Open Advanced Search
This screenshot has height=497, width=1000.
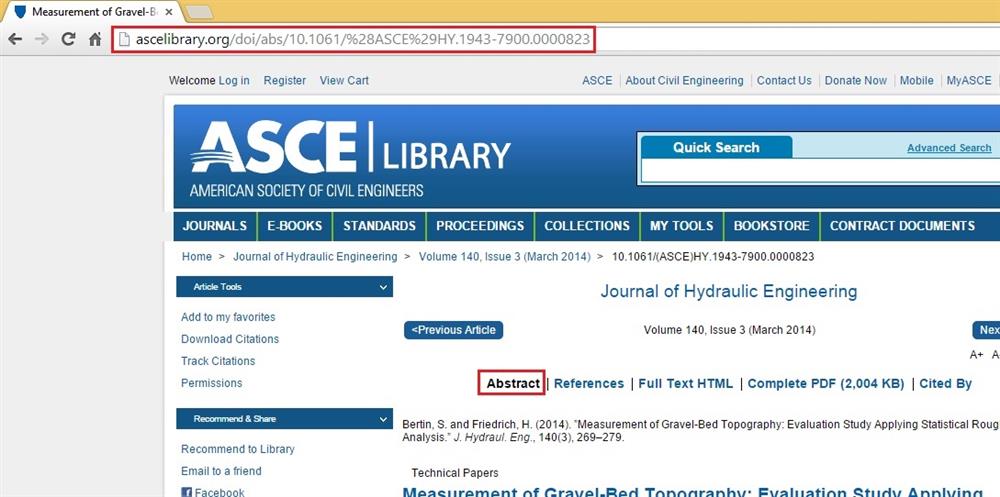[949, 148]
